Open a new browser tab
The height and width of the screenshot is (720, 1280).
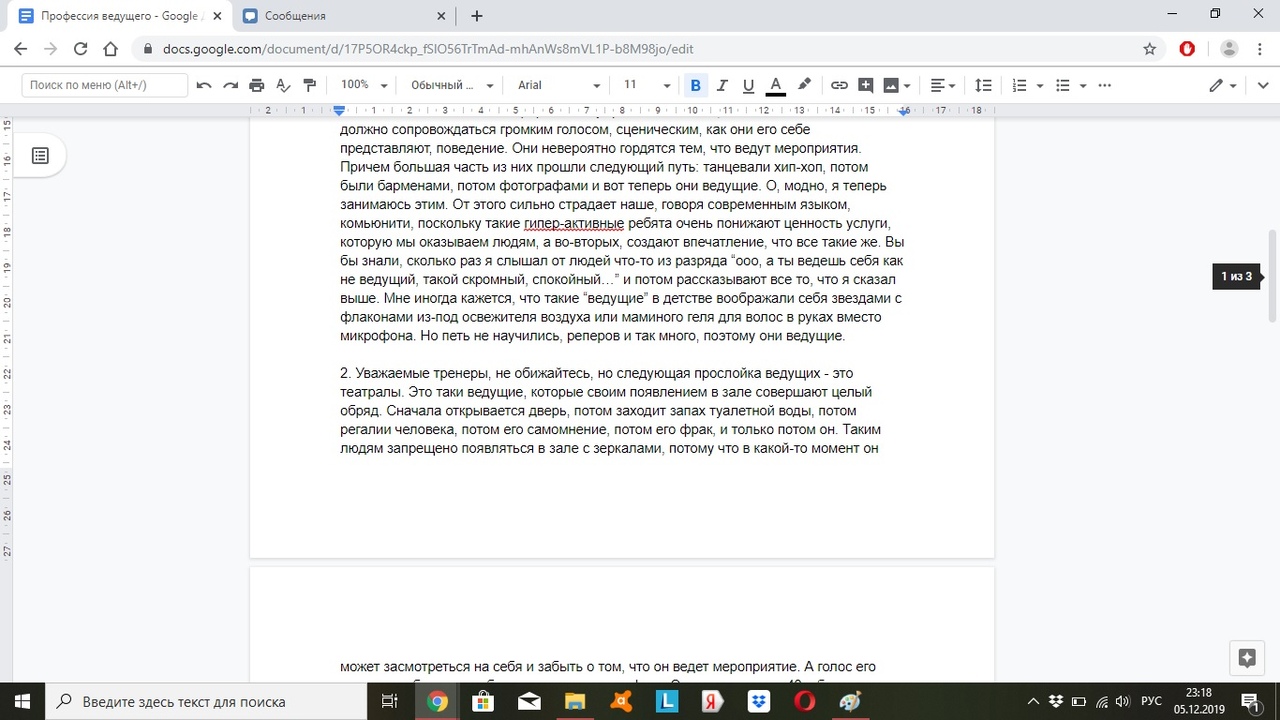click(477, 16)
